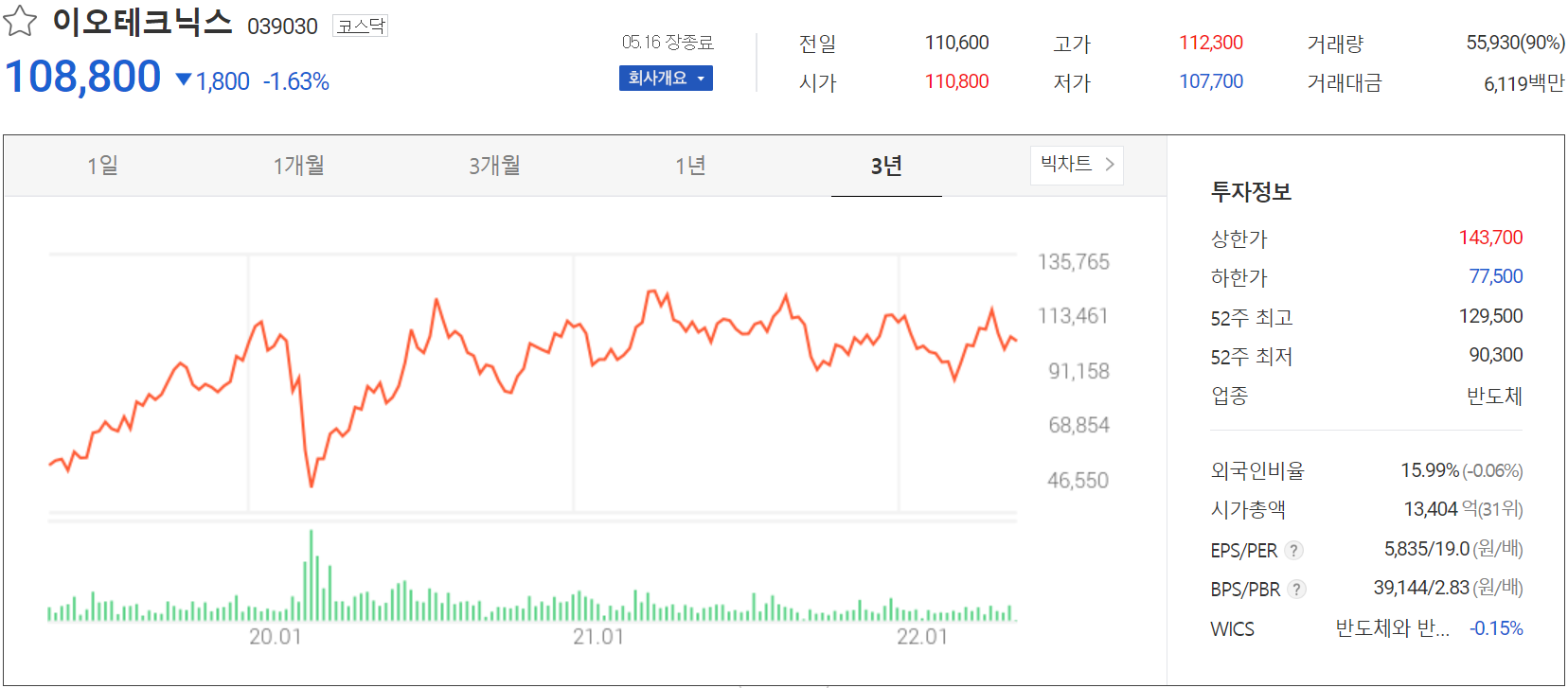Click the 05.16 장종료 status text
The width and height of the screenshot is (1568, 688).
(x=668, y=43)
